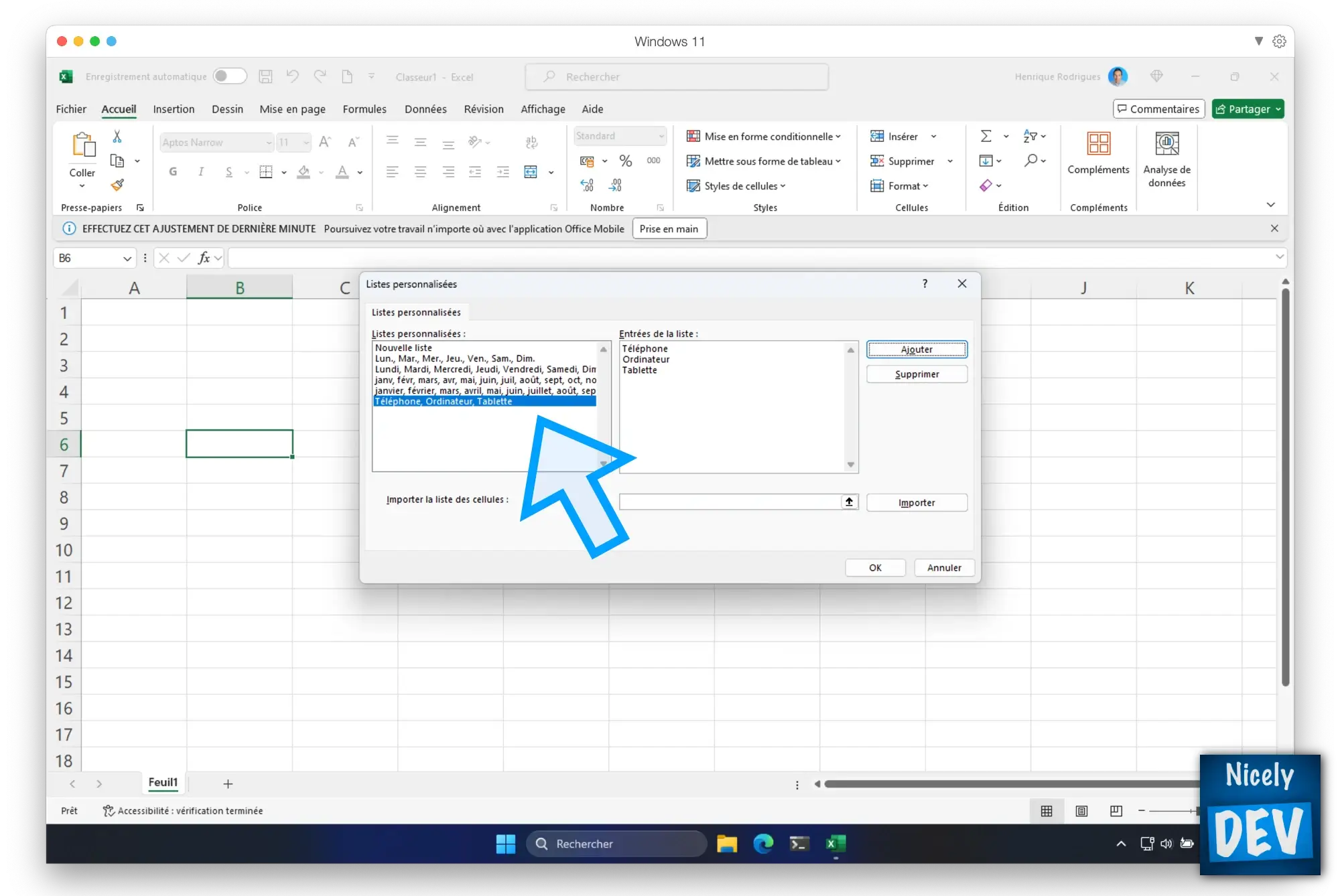Open the Name Box dropdown arrow
The width and height of the screenshot is (1340, 896).
pos(127,258)
